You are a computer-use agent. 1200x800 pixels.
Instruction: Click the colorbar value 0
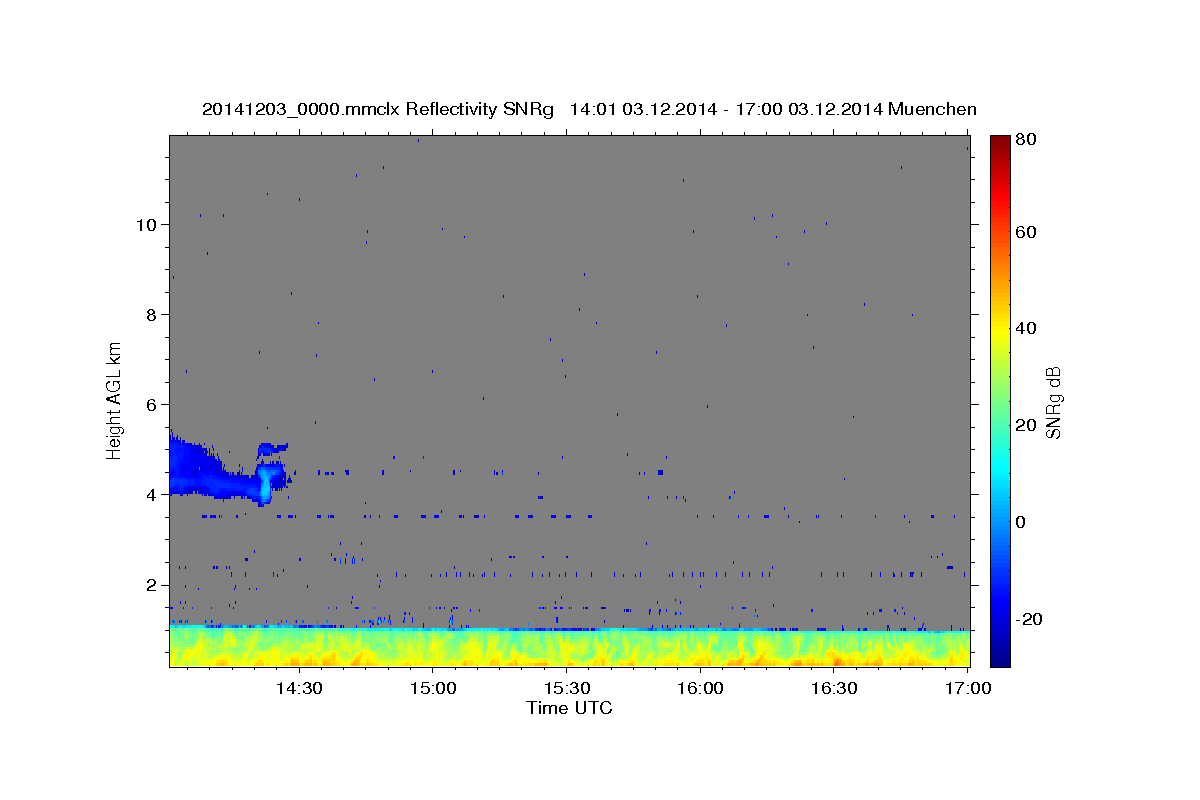point(1020,522)
